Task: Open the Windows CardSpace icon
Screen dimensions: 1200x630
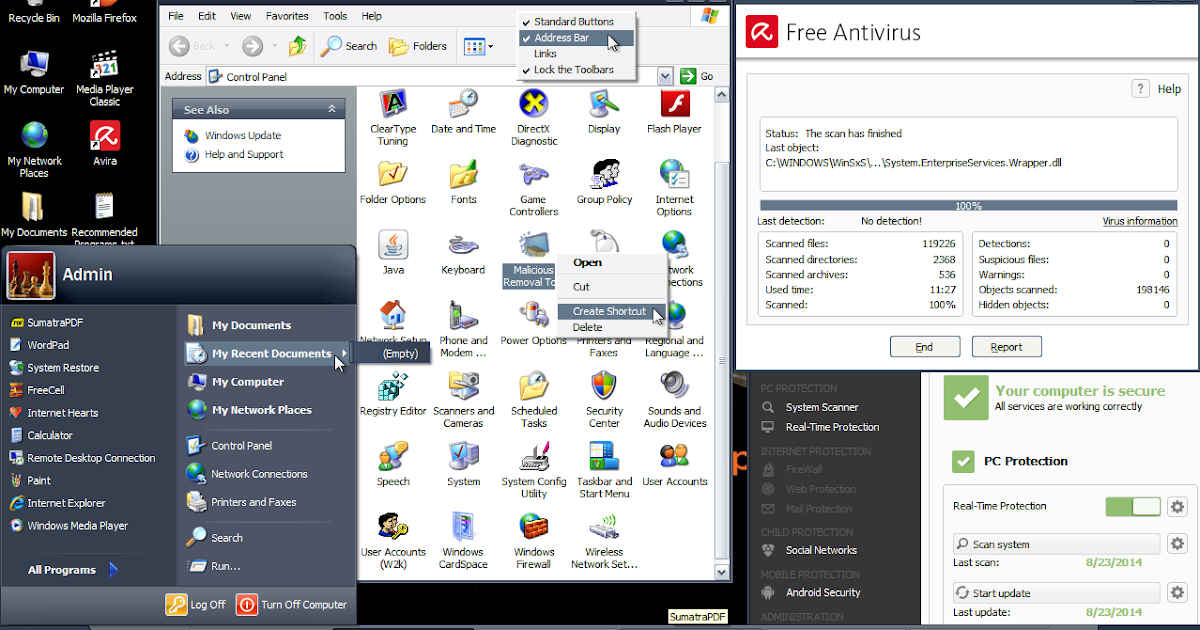Action: (463, 540)
